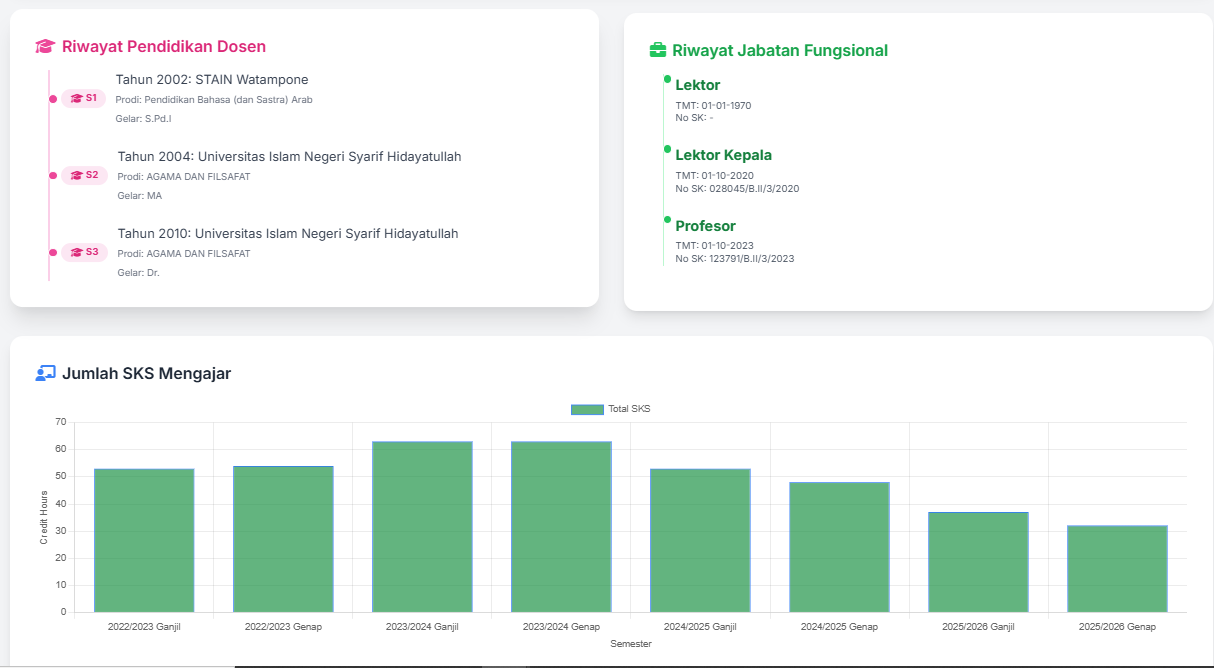
Task: Click the briefcase icon beside Riwayat Jabatan Fungsional
Action: tap(658, 50)
